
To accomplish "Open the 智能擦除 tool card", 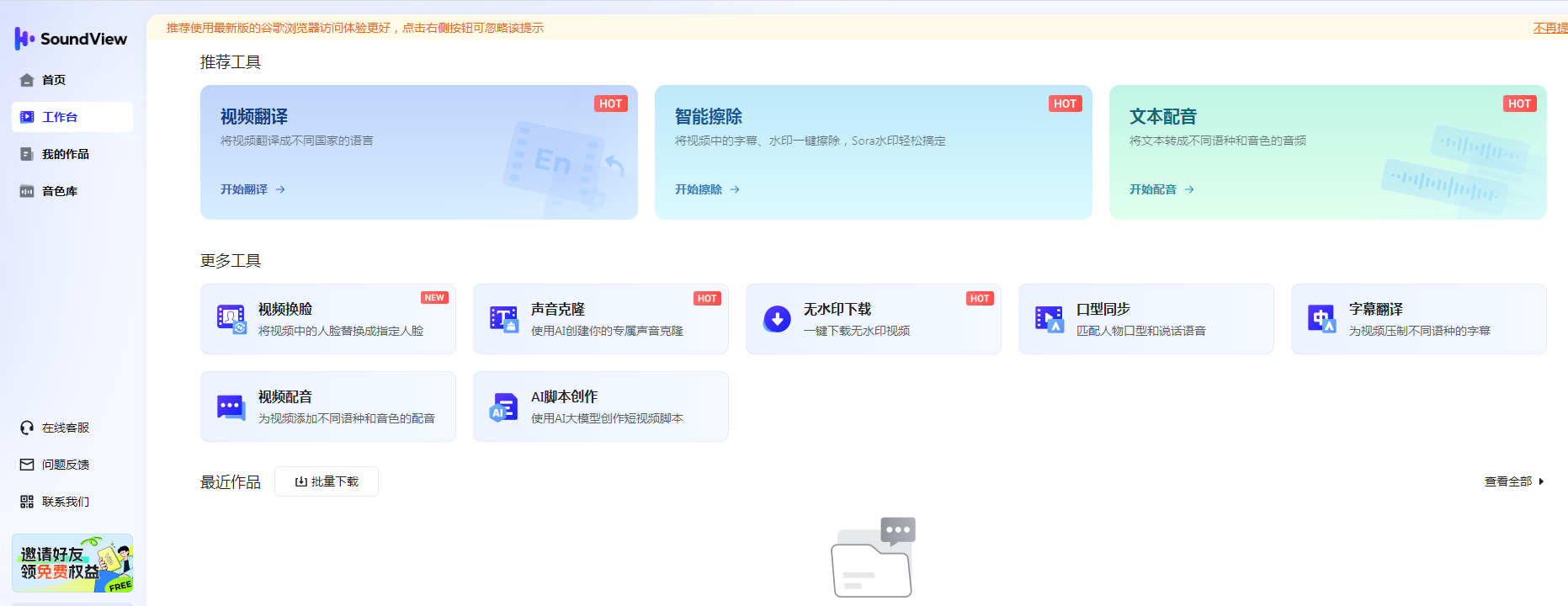I will [x=874, y=152].
